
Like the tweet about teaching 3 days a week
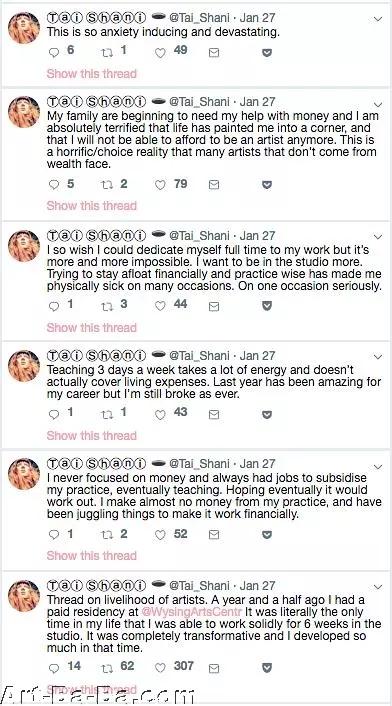pos(160,414)
